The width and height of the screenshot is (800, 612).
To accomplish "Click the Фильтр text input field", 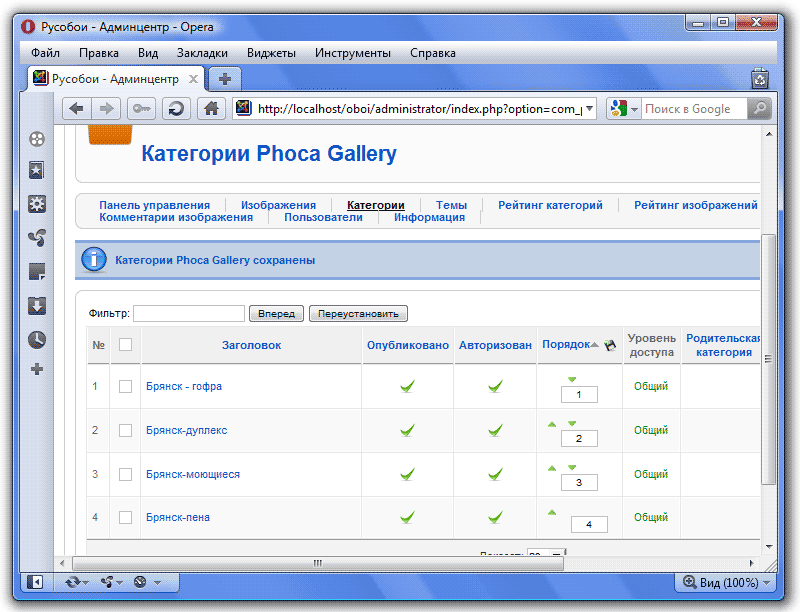I will point(189,313).
